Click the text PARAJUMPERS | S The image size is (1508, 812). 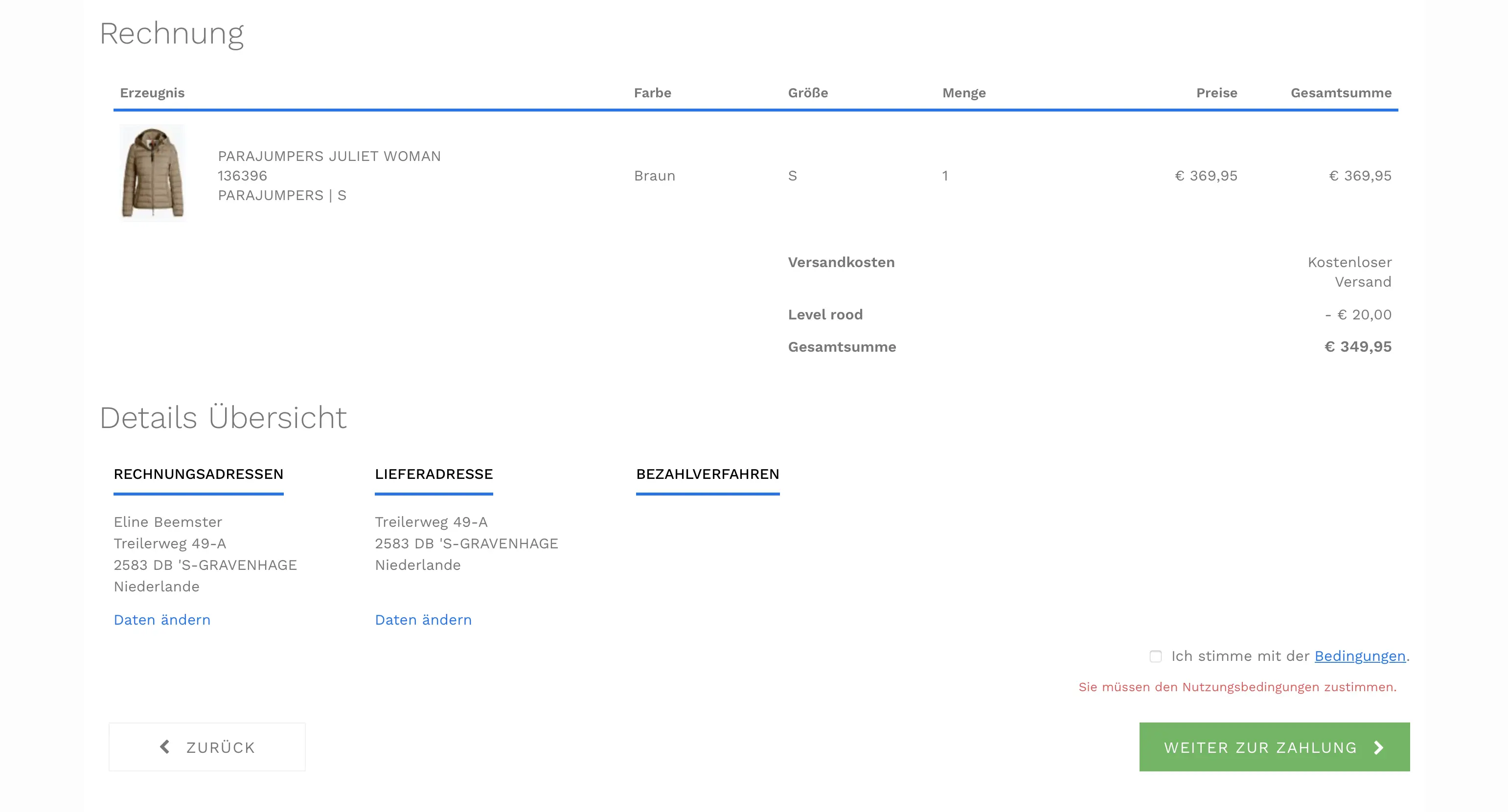tap(282, 196)
